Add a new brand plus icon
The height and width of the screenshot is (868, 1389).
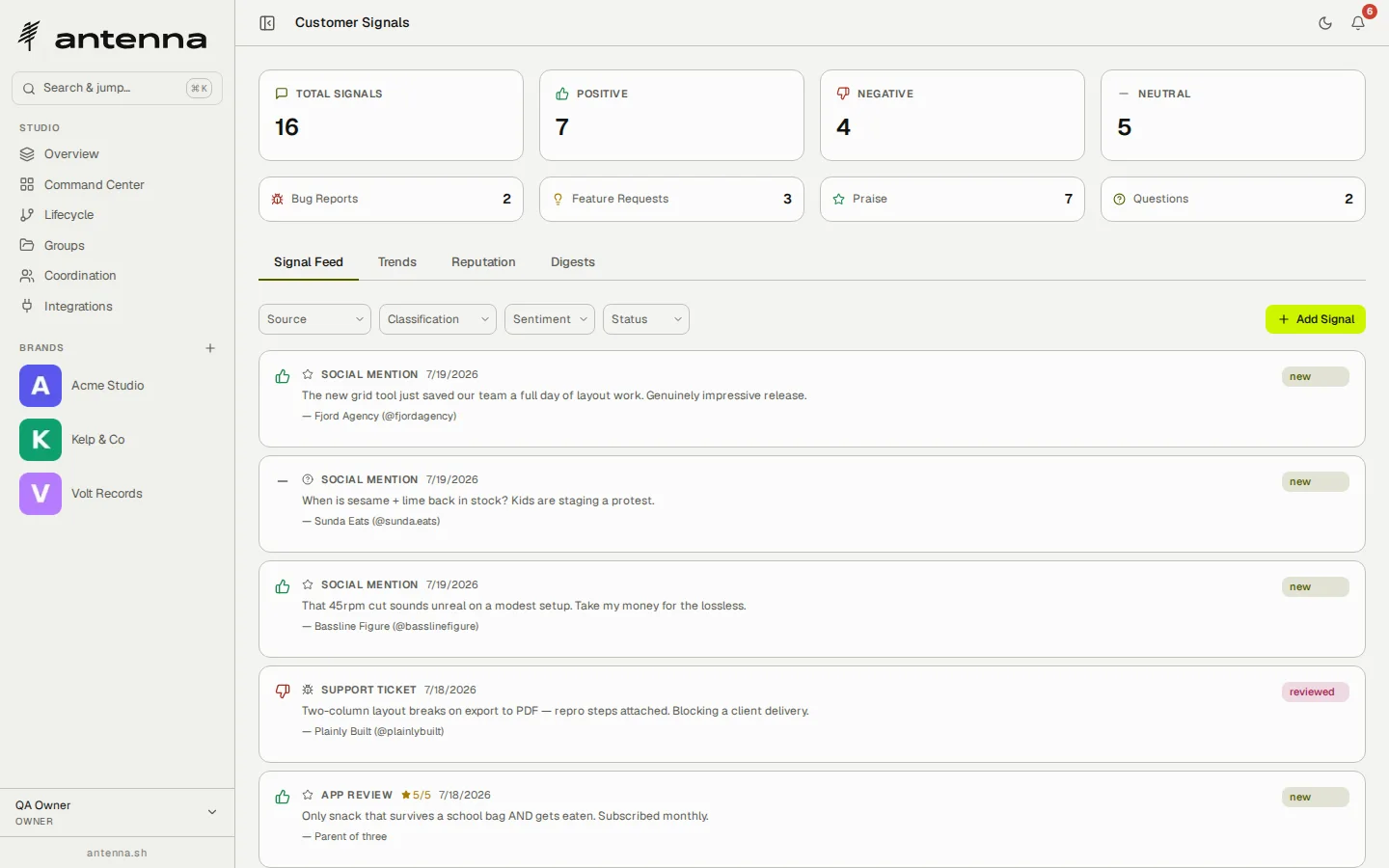pyautogui.click(x=210, y=348)
